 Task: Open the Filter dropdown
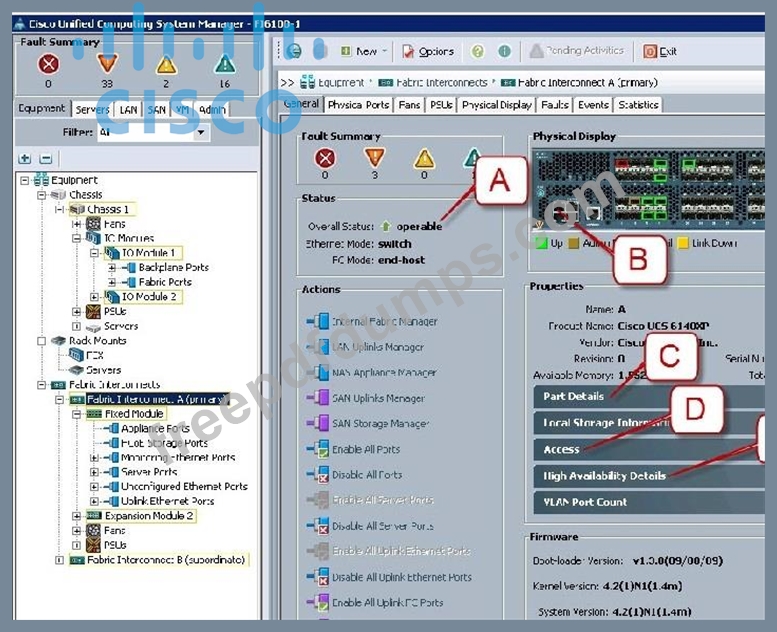pos(201,132)
